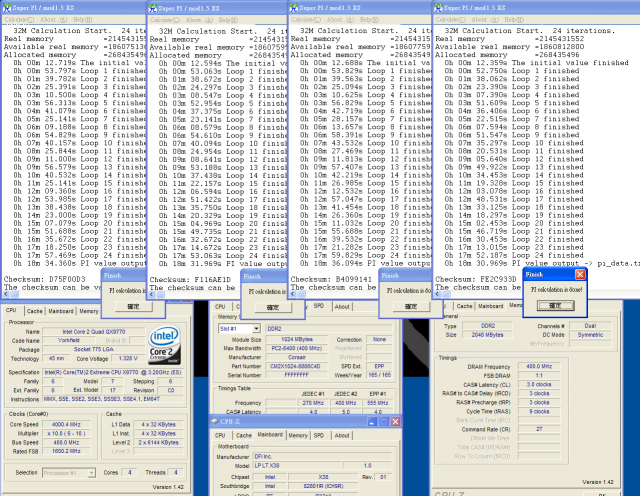Screen dimensions: 640x496
Task: Minimize the CPU-Z Mainboard window
Action: (372, 422)
